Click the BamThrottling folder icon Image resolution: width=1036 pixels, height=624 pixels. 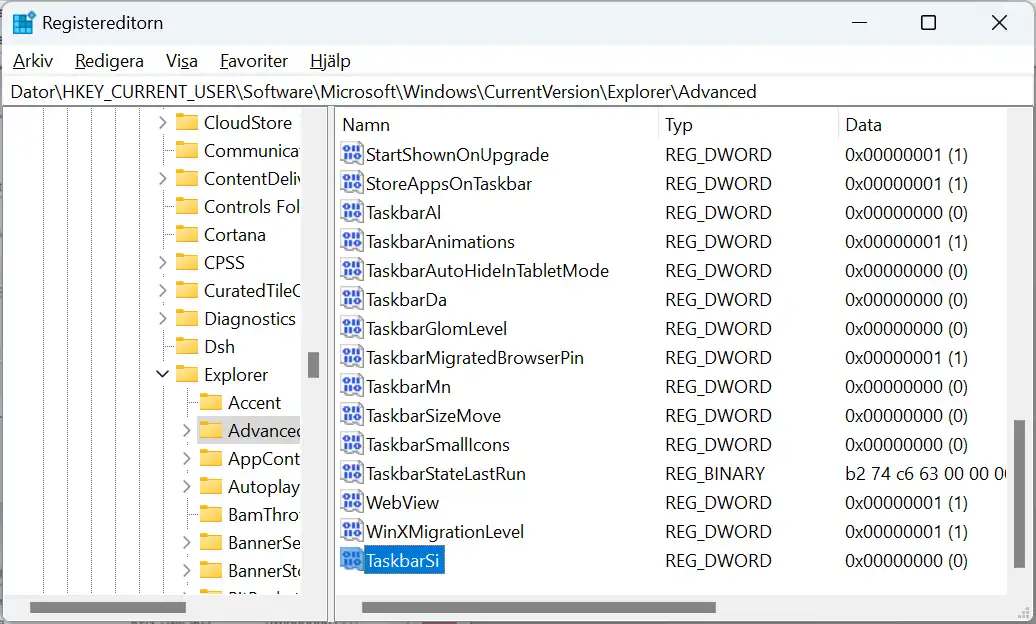[211, 514]
